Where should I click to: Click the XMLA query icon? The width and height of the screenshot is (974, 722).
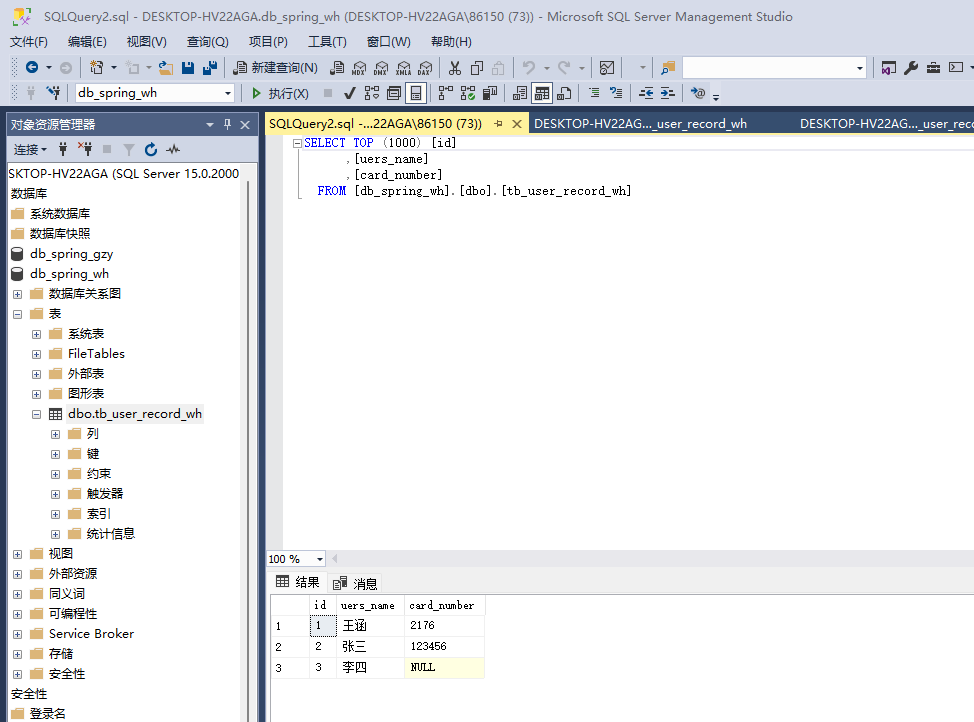coord(403,68)
